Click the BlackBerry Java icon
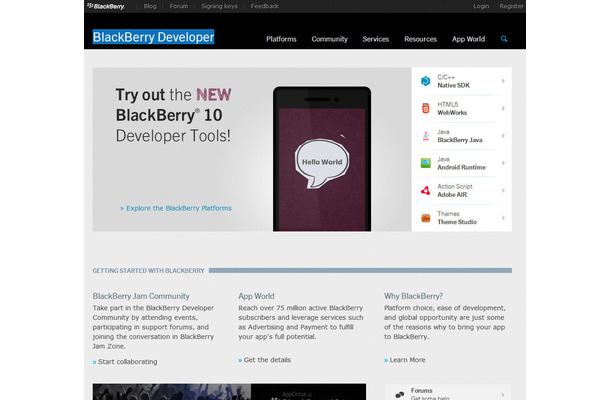 tap(426, 136)
